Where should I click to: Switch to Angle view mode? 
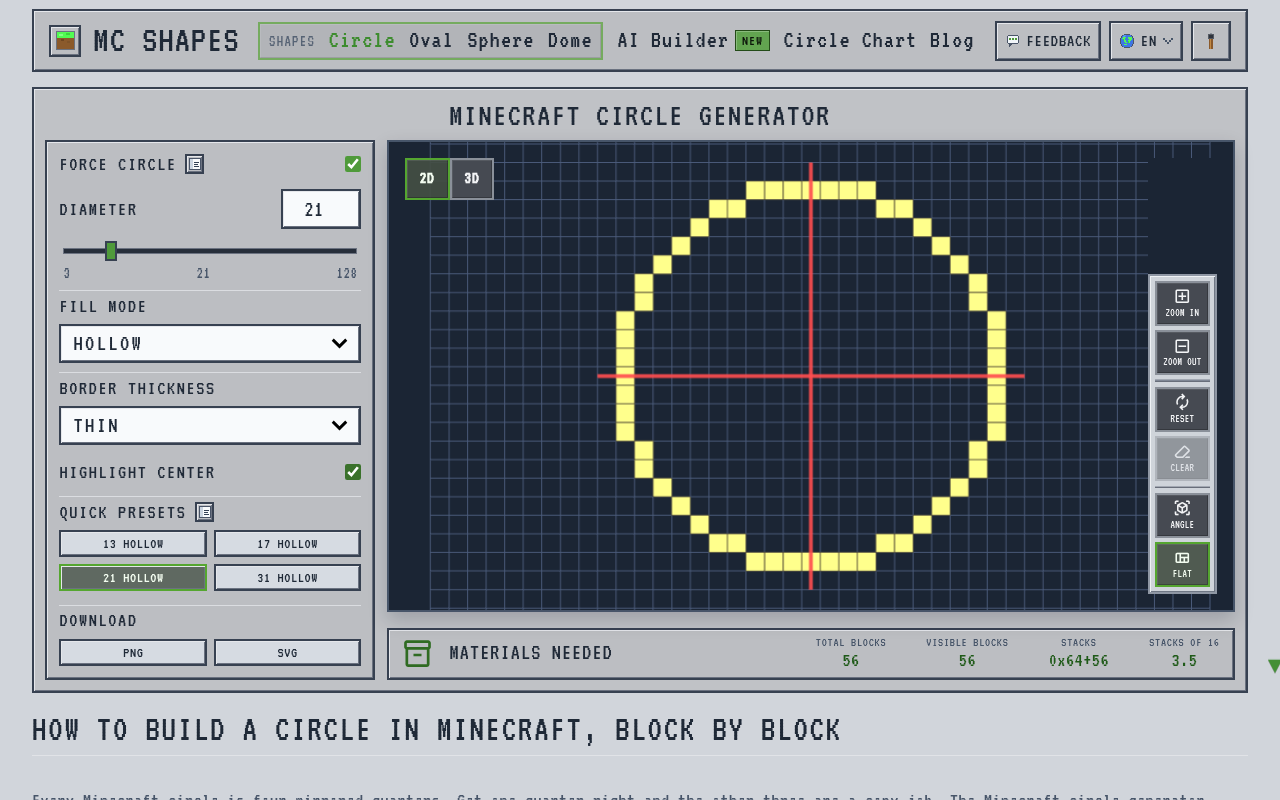[x=1182, y=515]
